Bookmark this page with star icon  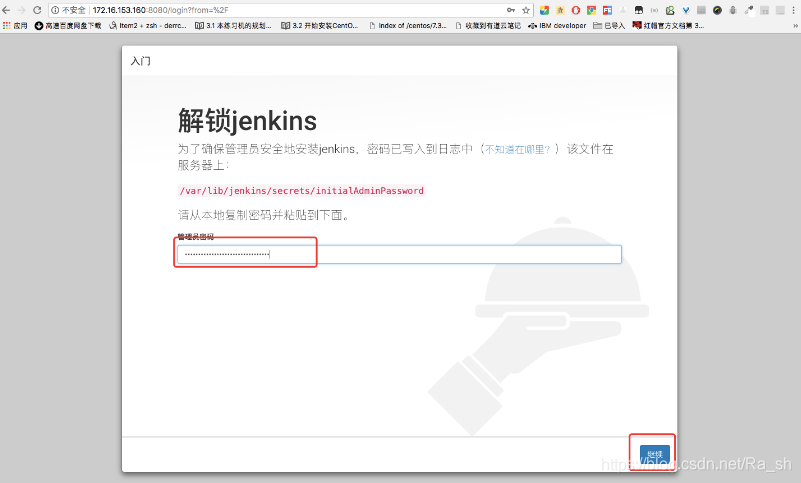click(x=526, y=10)
